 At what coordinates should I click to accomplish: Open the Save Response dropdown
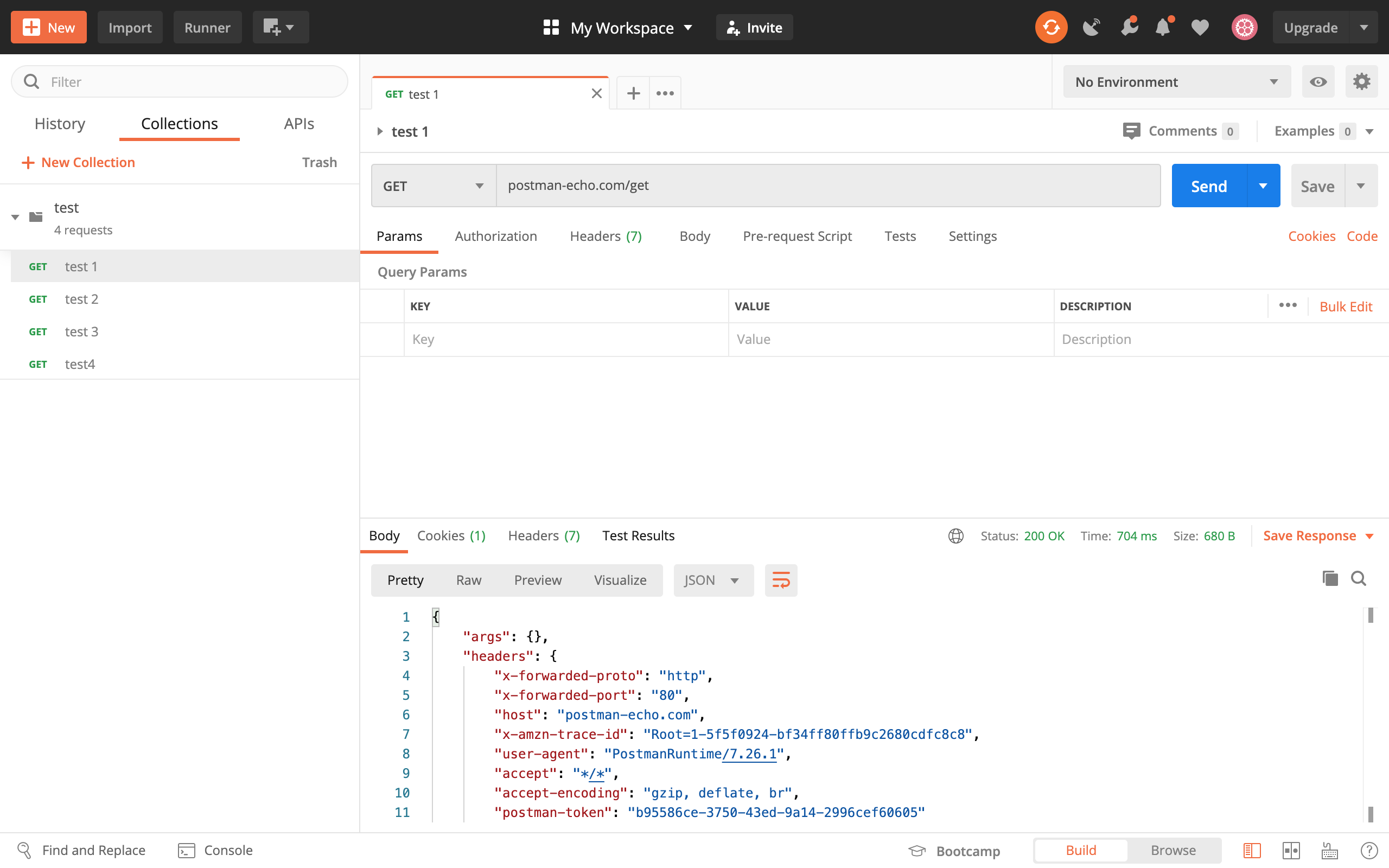(1318, 535)
